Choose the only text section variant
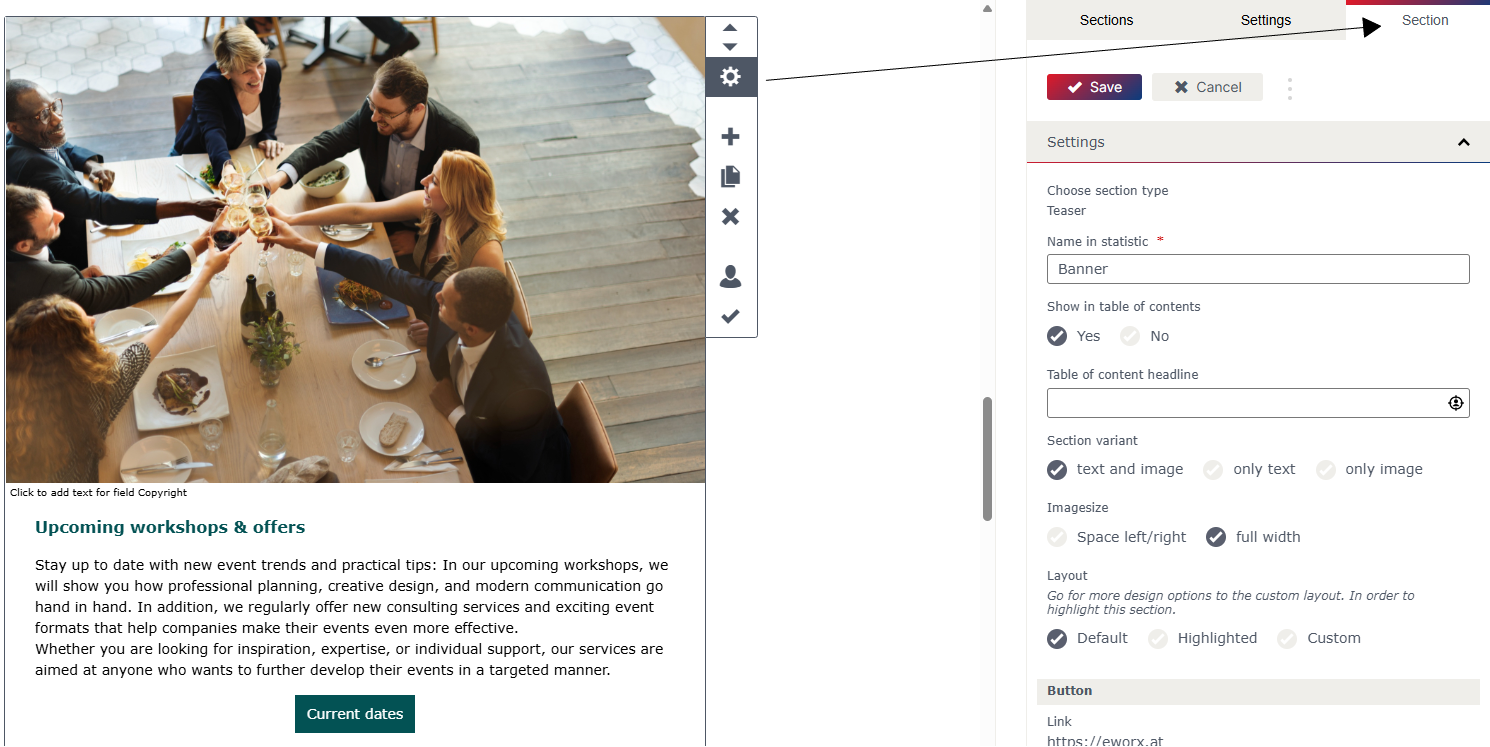This screenshot has width=1490, height=747. pyautogui.click(x=1250, y=469)
